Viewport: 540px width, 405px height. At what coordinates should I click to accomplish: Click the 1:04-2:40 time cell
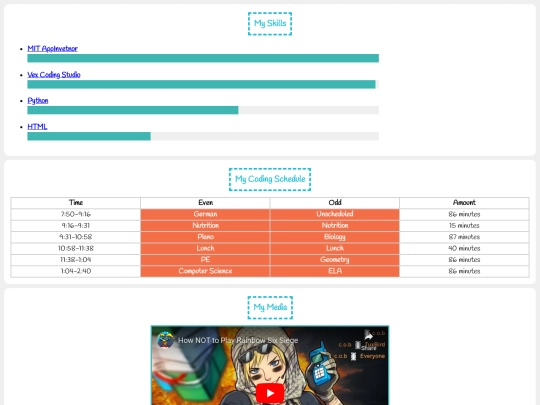point(76,271)
